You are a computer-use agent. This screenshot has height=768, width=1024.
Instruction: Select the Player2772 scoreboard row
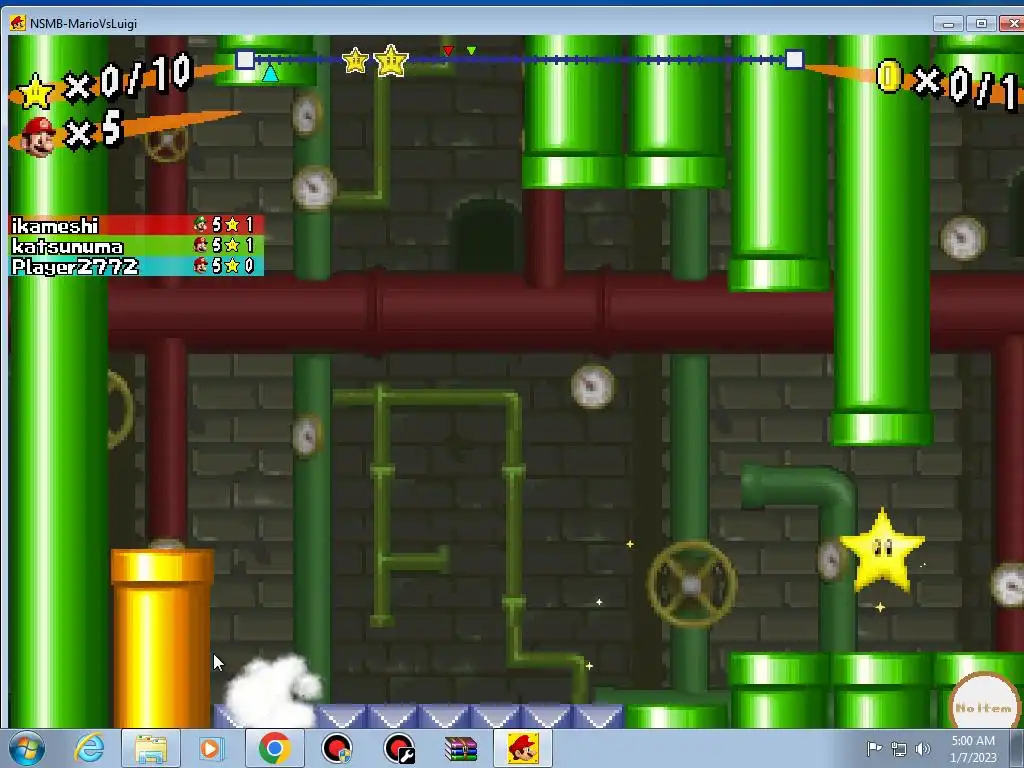coord(136,266)
